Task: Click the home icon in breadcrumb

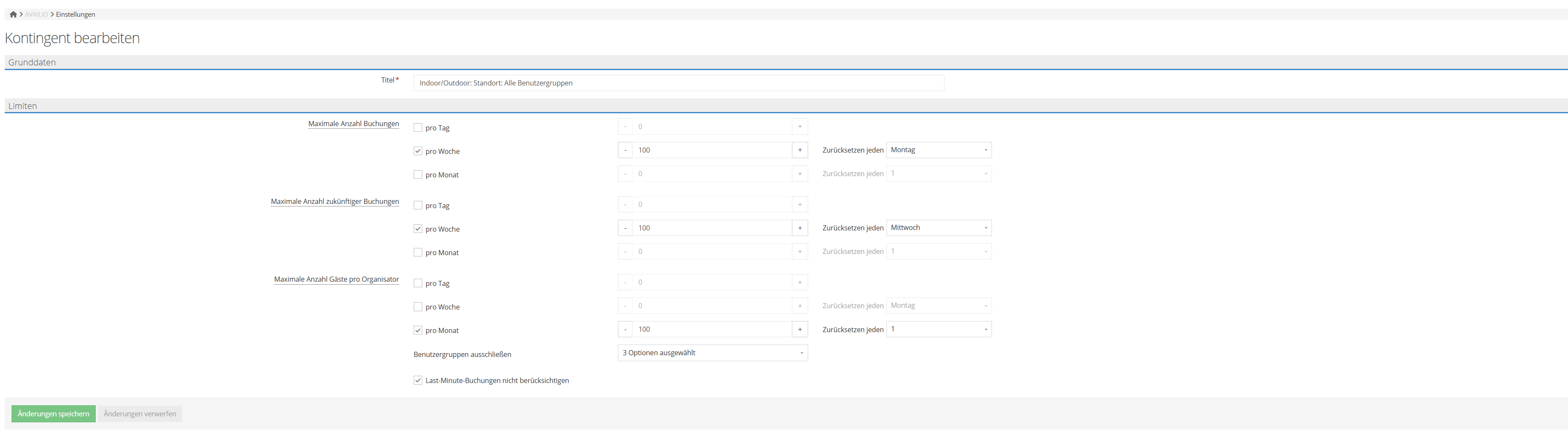Action: coord(13,15)
